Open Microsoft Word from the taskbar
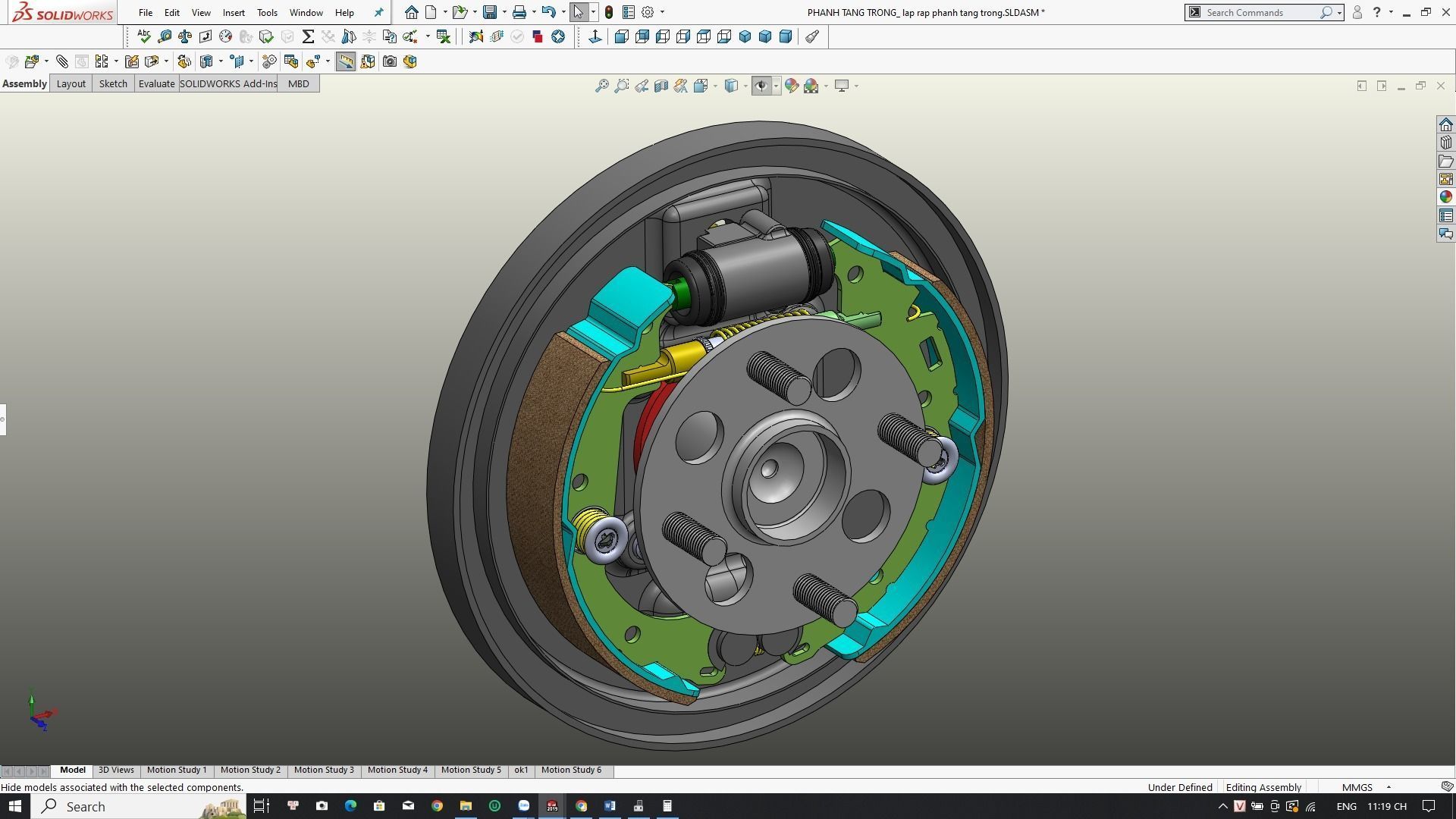Screen dimensions: 1456x819 [610, 806]
